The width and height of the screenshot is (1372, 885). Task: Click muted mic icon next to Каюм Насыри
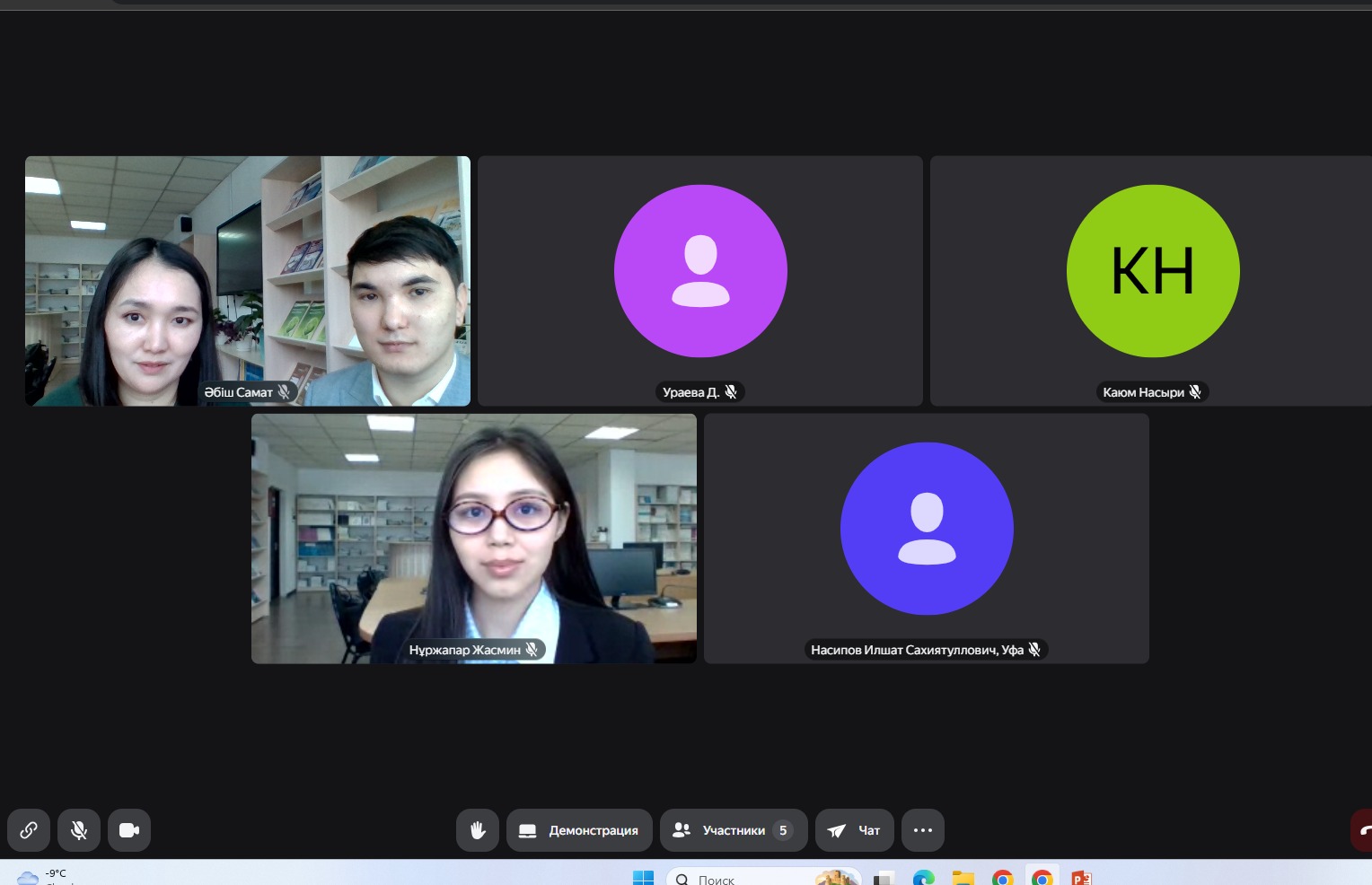click(x=1195, y=392)
